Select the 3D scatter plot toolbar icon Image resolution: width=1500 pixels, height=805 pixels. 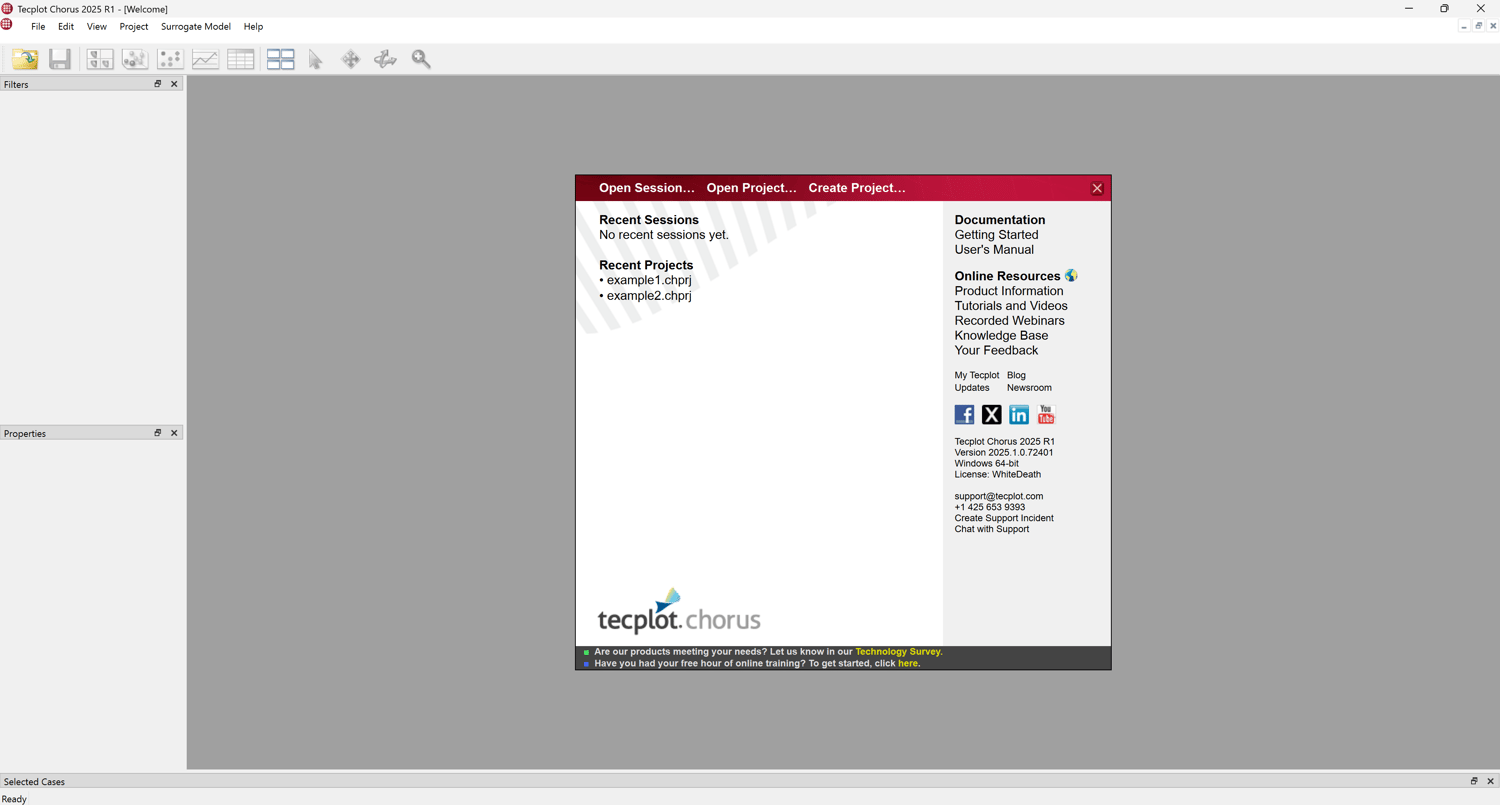tap(135, 59)
